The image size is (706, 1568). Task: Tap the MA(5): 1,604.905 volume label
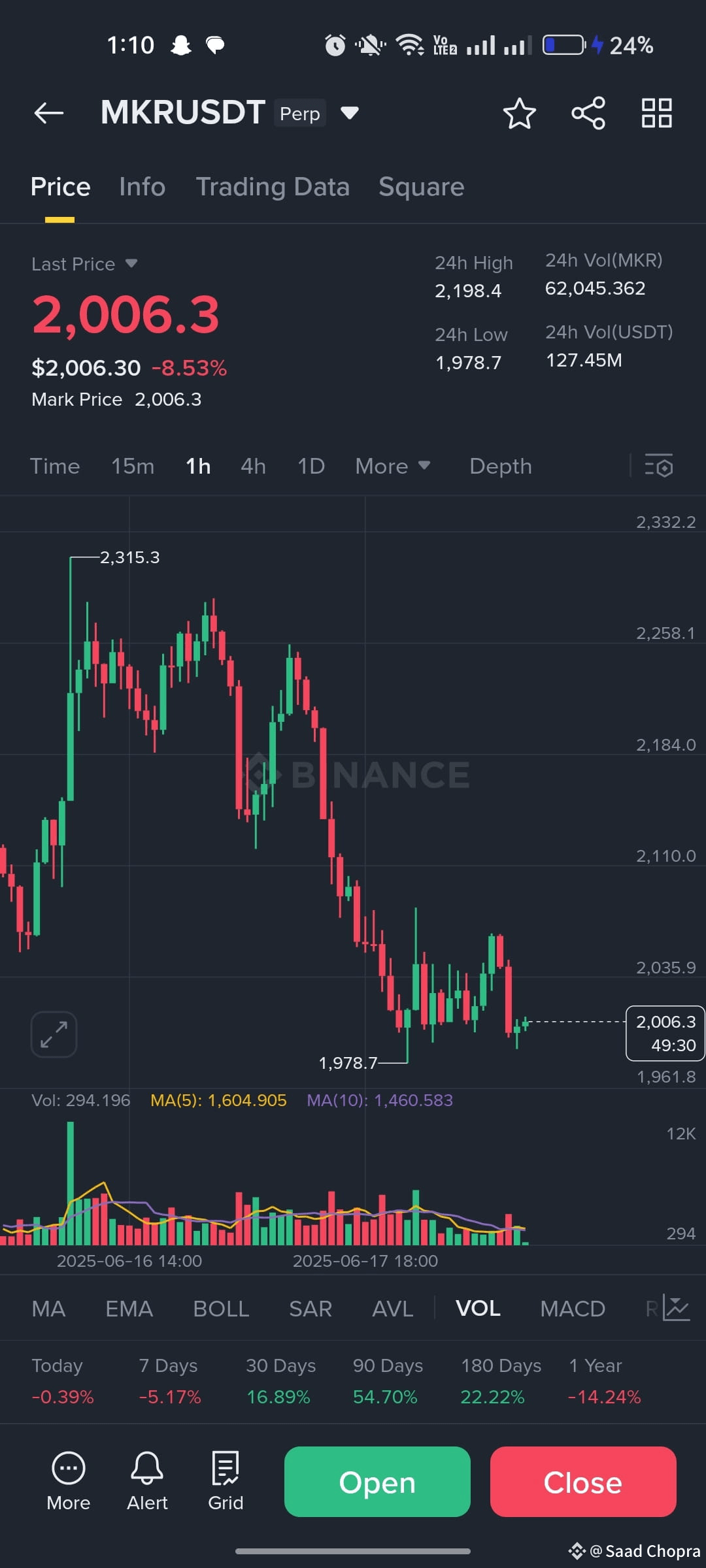(218, 1100)
